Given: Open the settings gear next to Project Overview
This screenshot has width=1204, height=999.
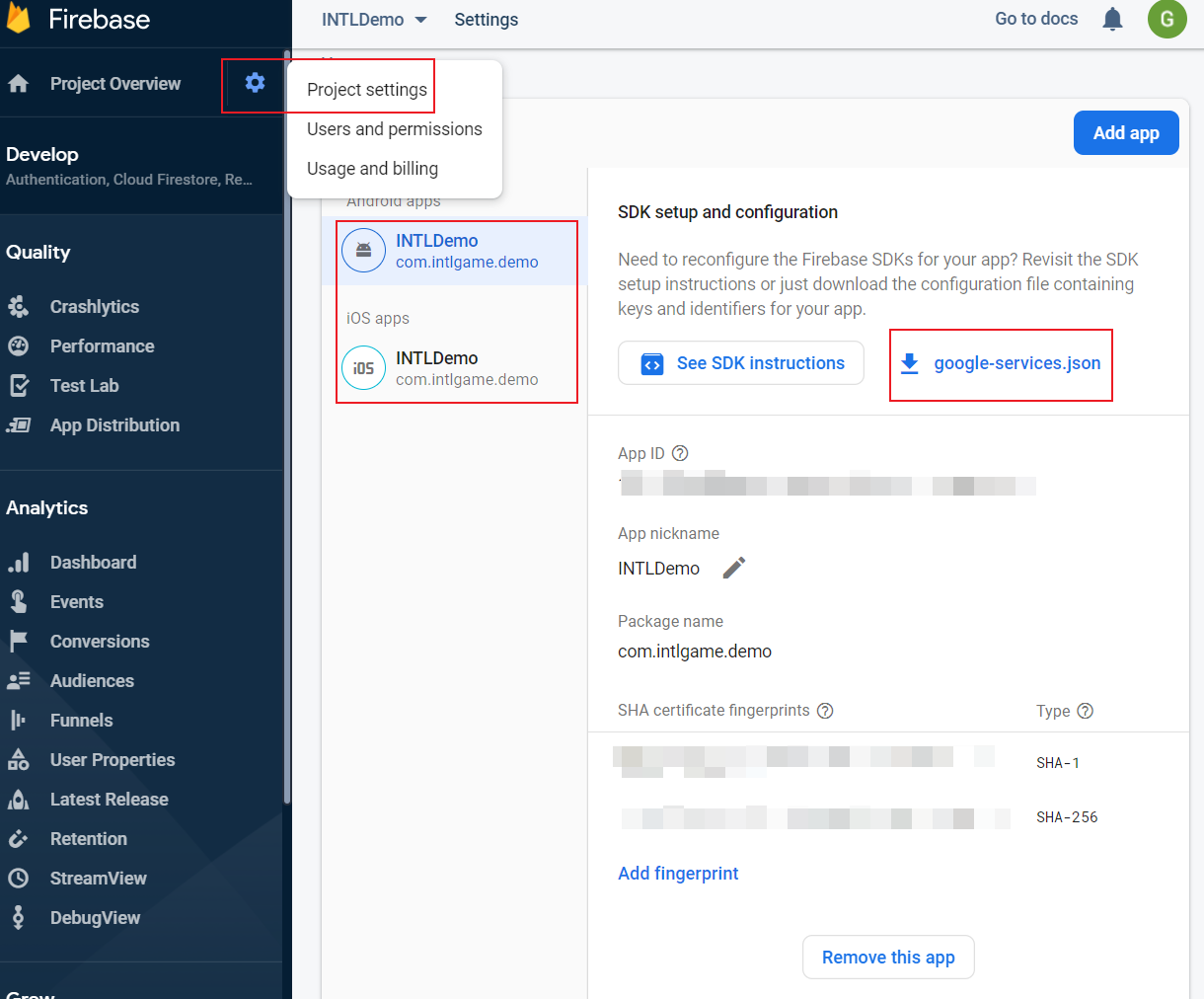Looking at the screenshot, I should pyautogui.click(x=254, y=84).
